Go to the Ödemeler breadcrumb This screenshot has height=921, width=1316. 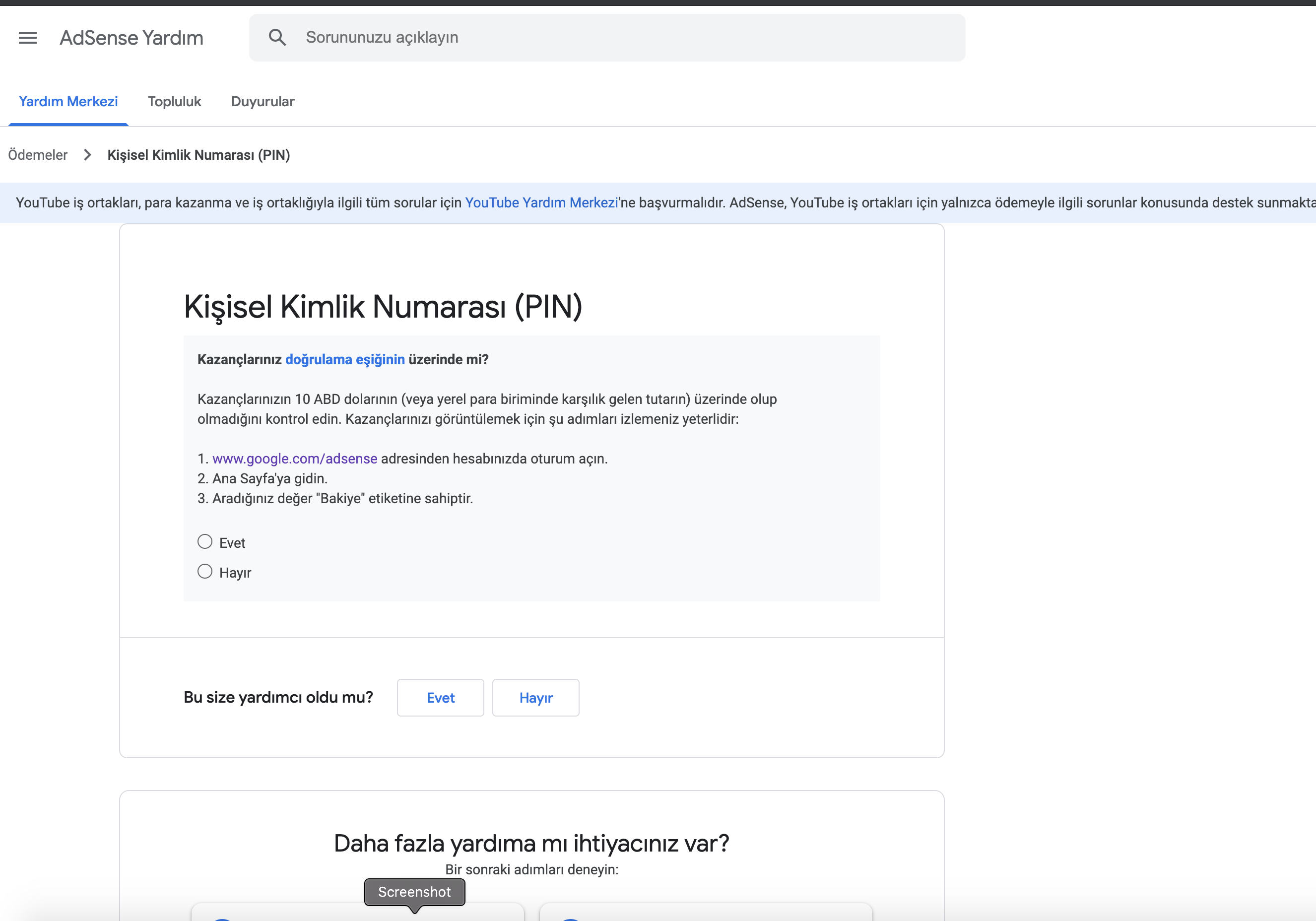pos(38,155)
